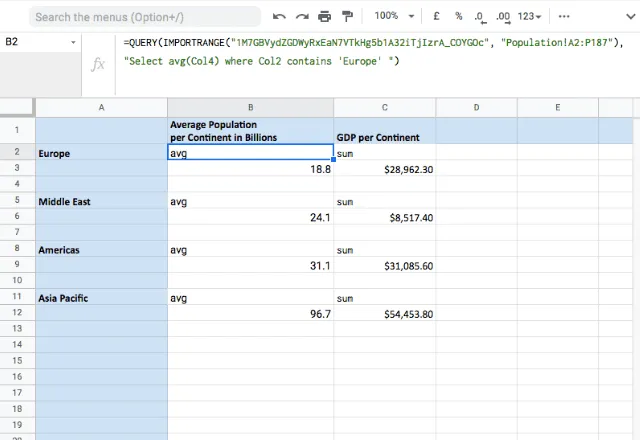640x440 pixels.
Task: Click the Search the menus field
Action: click(x=140, y=17)
